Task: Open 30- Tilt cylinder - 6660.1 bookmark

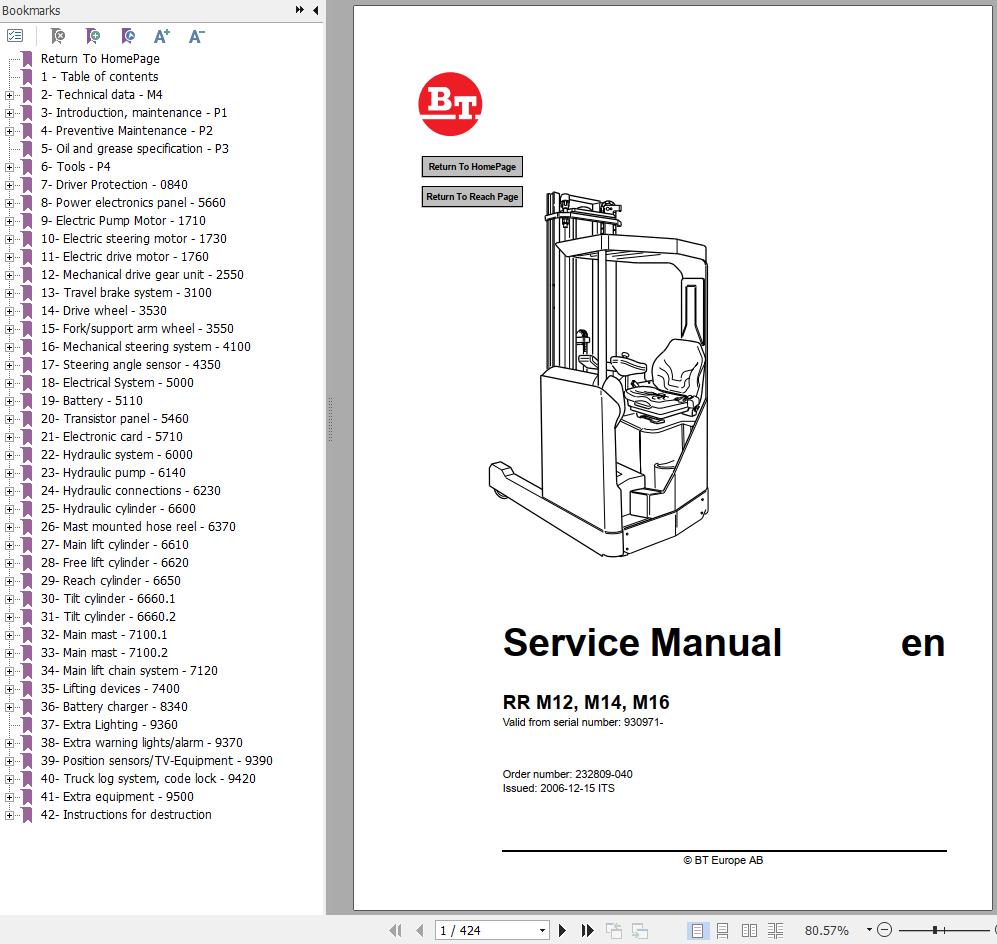Action: [107, 599]
